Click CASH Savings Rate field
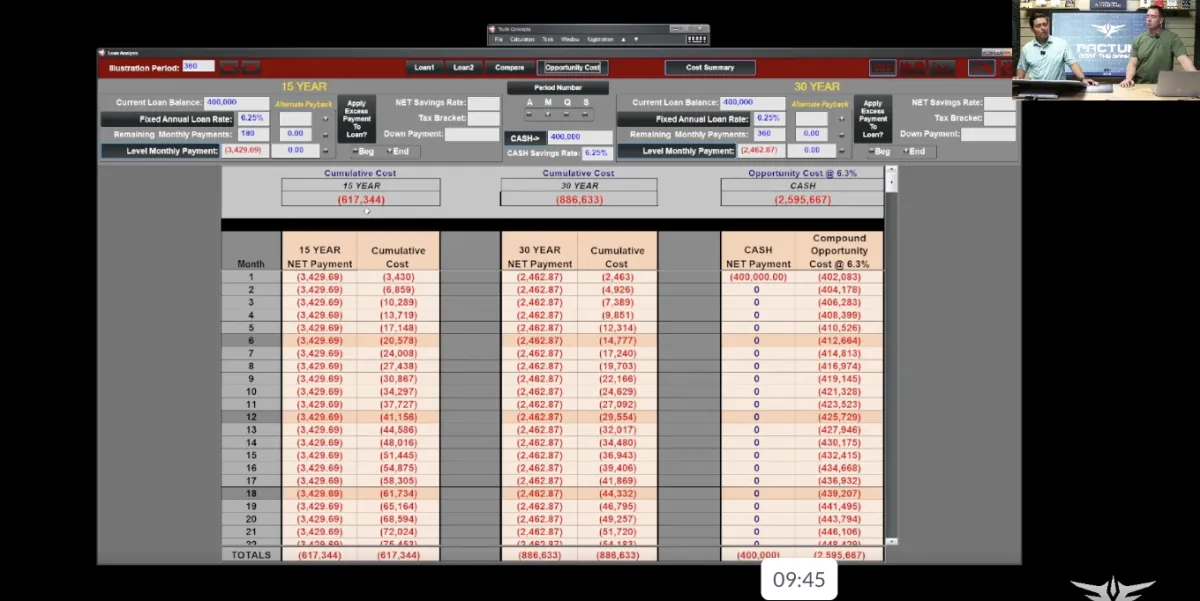The image size is (1200, 601). coord(597,153)
